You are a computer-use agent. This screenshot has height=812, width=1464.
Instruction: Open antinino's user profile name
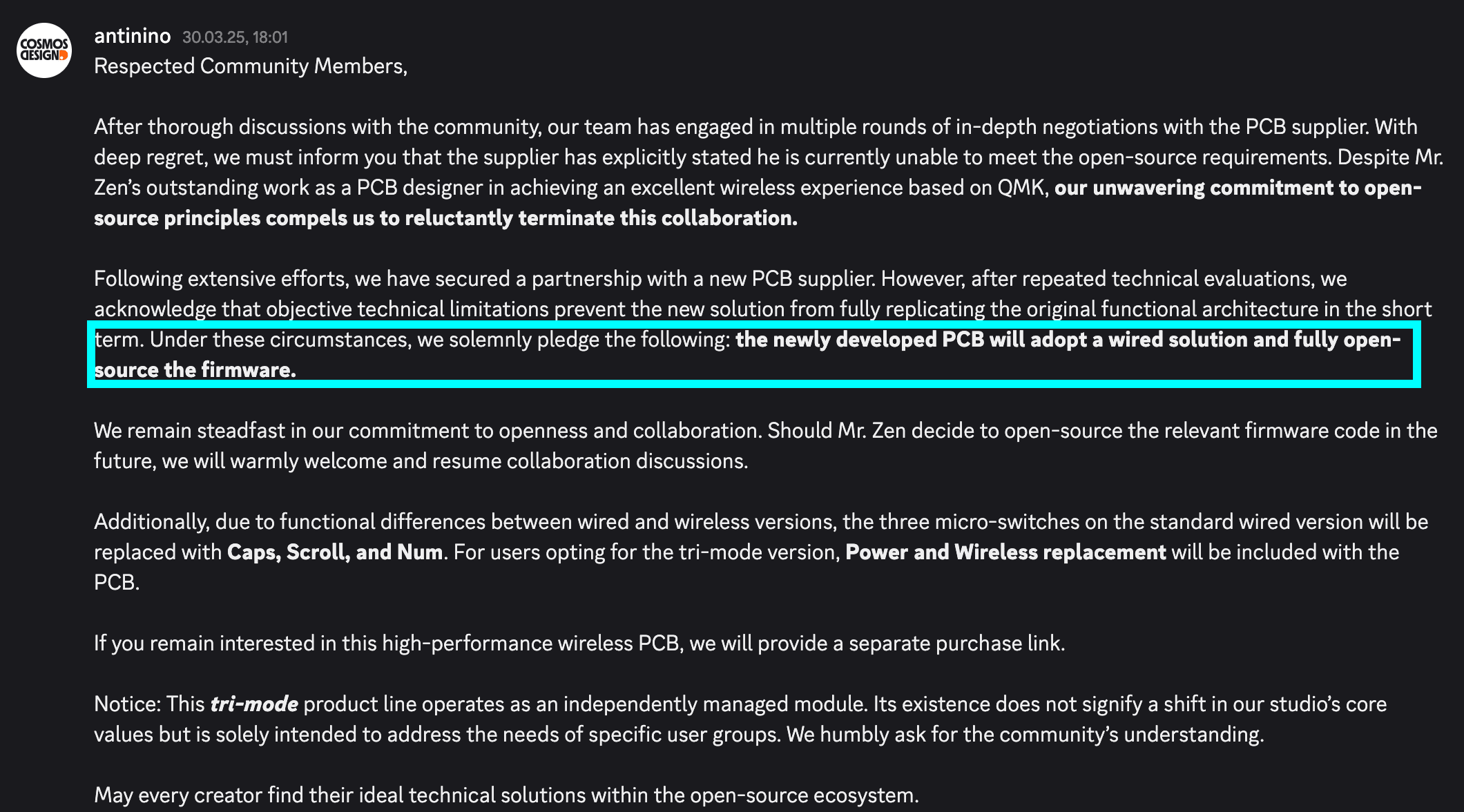pyautogui.click(x=132, y=36)
